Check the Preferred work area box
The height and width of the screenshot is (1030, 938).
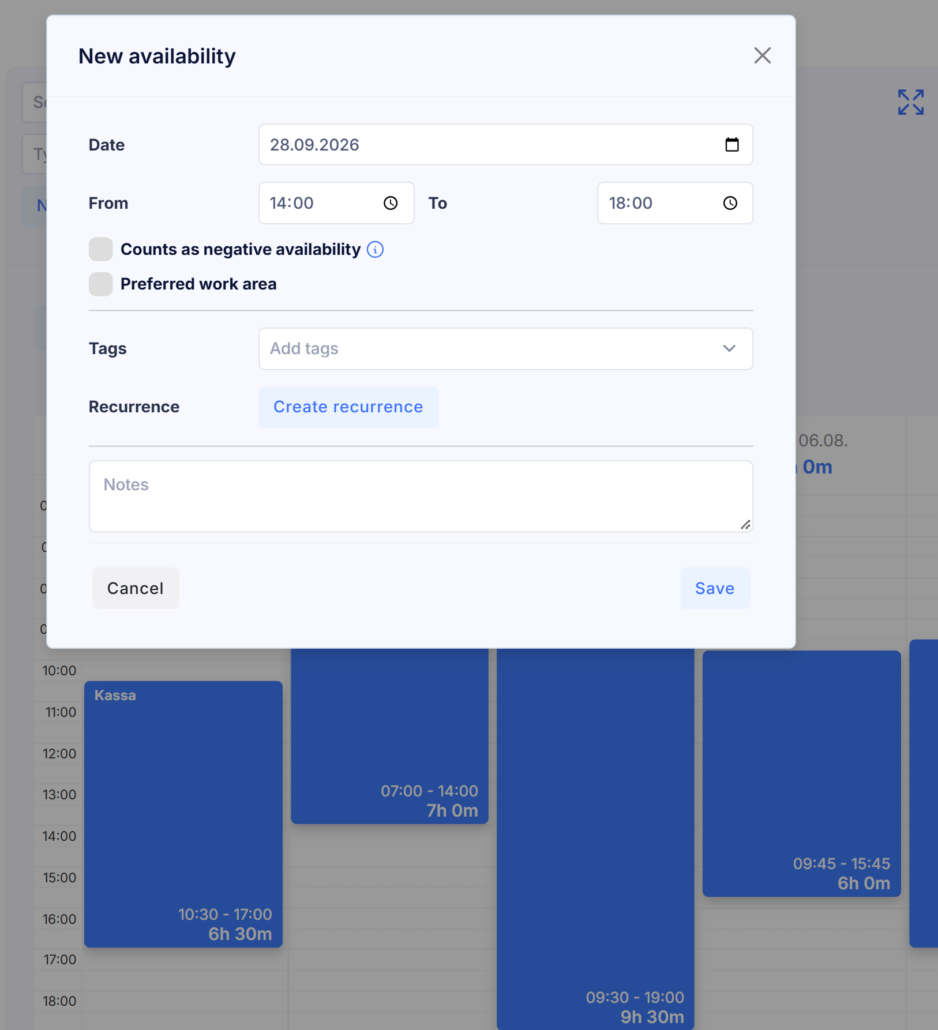click(101, 284)
